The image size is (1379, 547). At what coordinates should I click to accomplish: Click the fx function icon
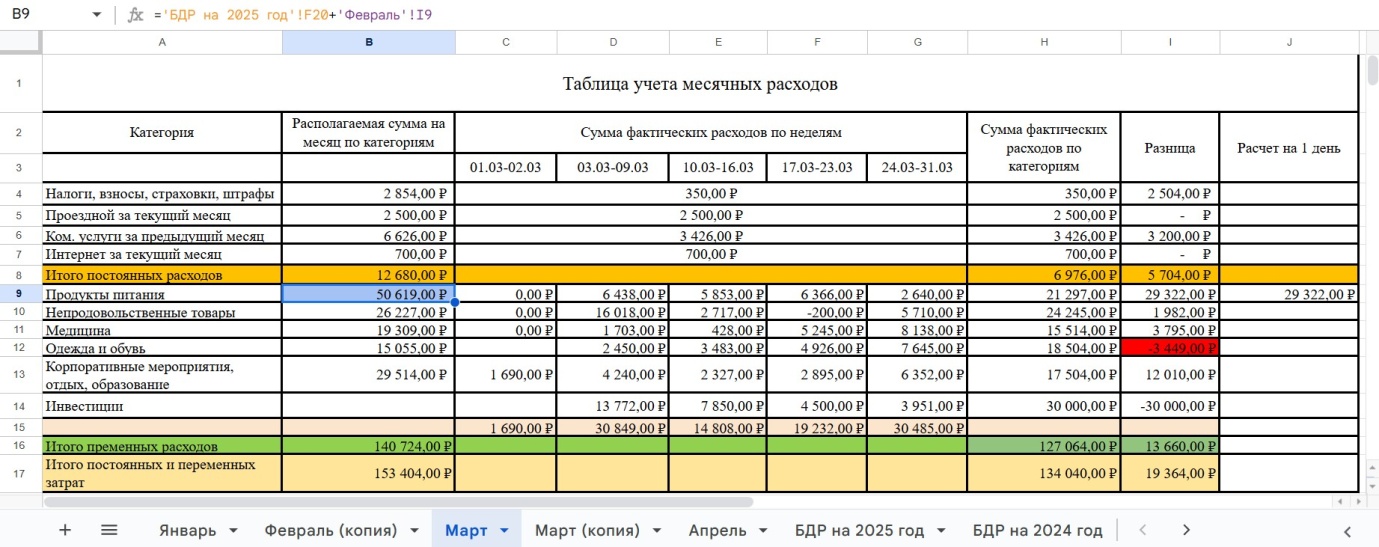[x=136, y=15]
